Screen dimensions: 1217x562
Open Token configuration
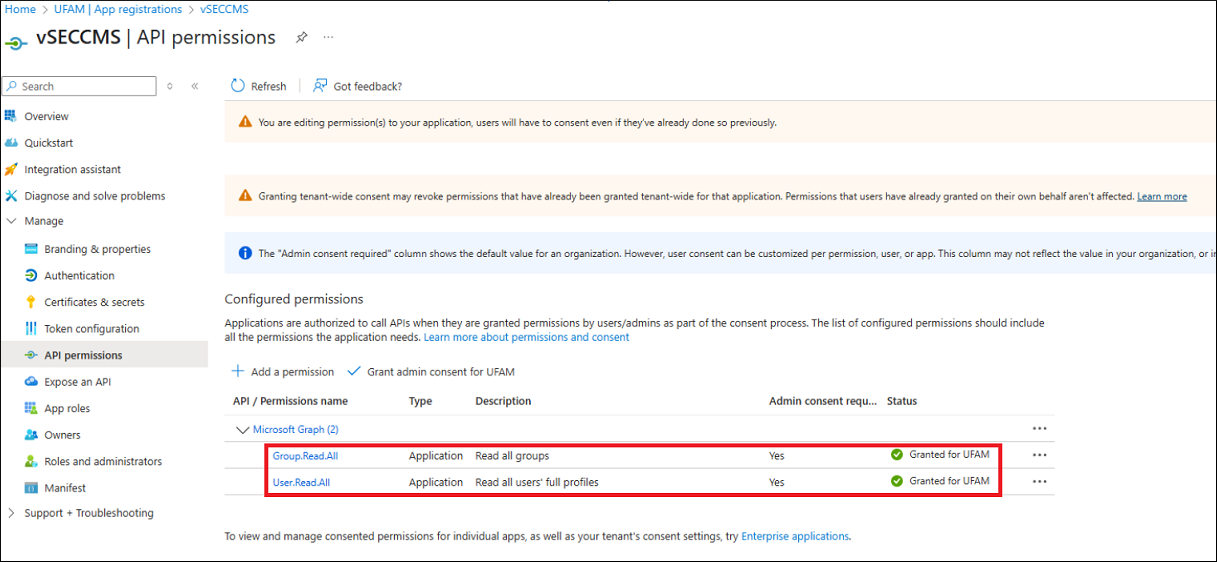92,329
